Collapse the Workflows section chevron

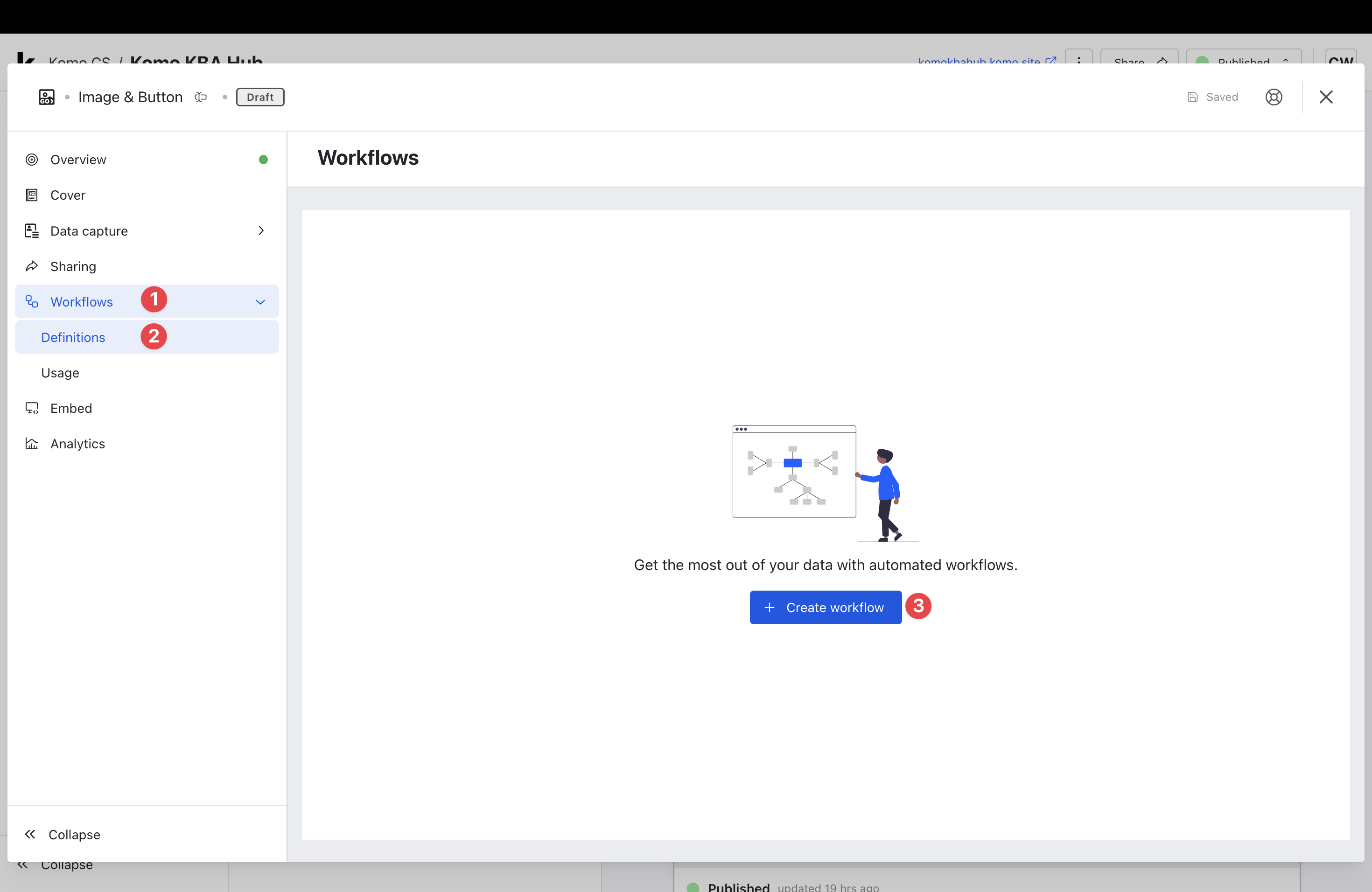click(260, 302)
